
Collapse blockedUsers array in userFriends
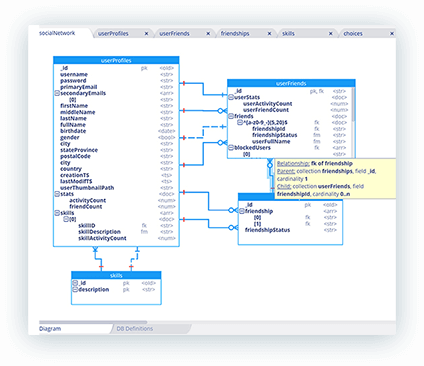pyautogui.click(x=231, y=148)
